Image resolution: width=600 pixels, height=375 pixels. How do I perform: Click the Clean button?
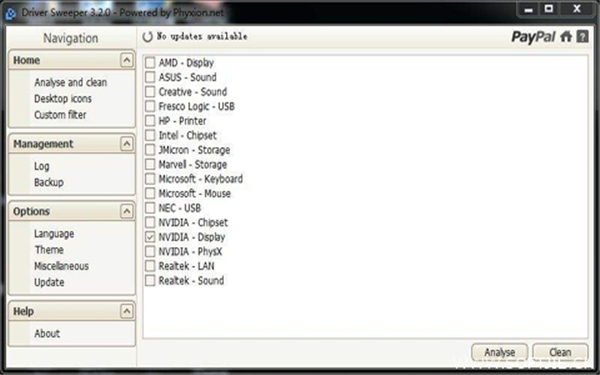(x=560, y=352)
